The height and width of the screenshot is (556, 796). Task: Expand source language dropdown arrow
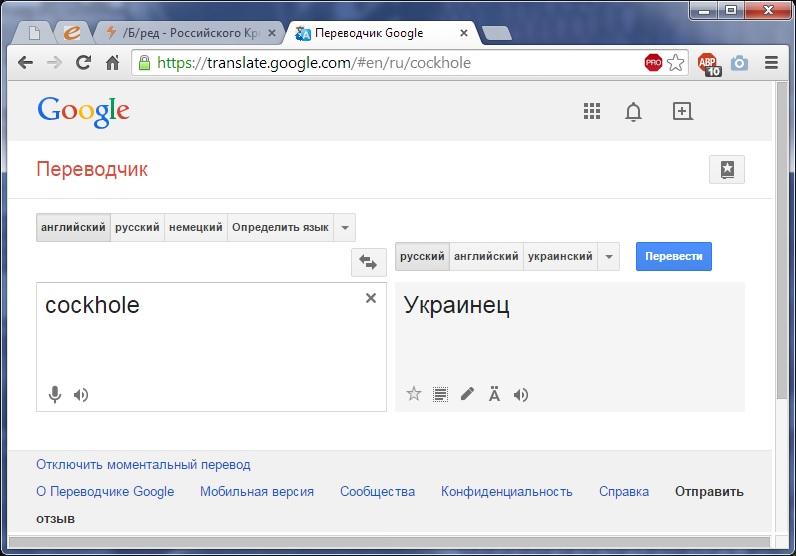pyautogui.click(x=345, y=227)
